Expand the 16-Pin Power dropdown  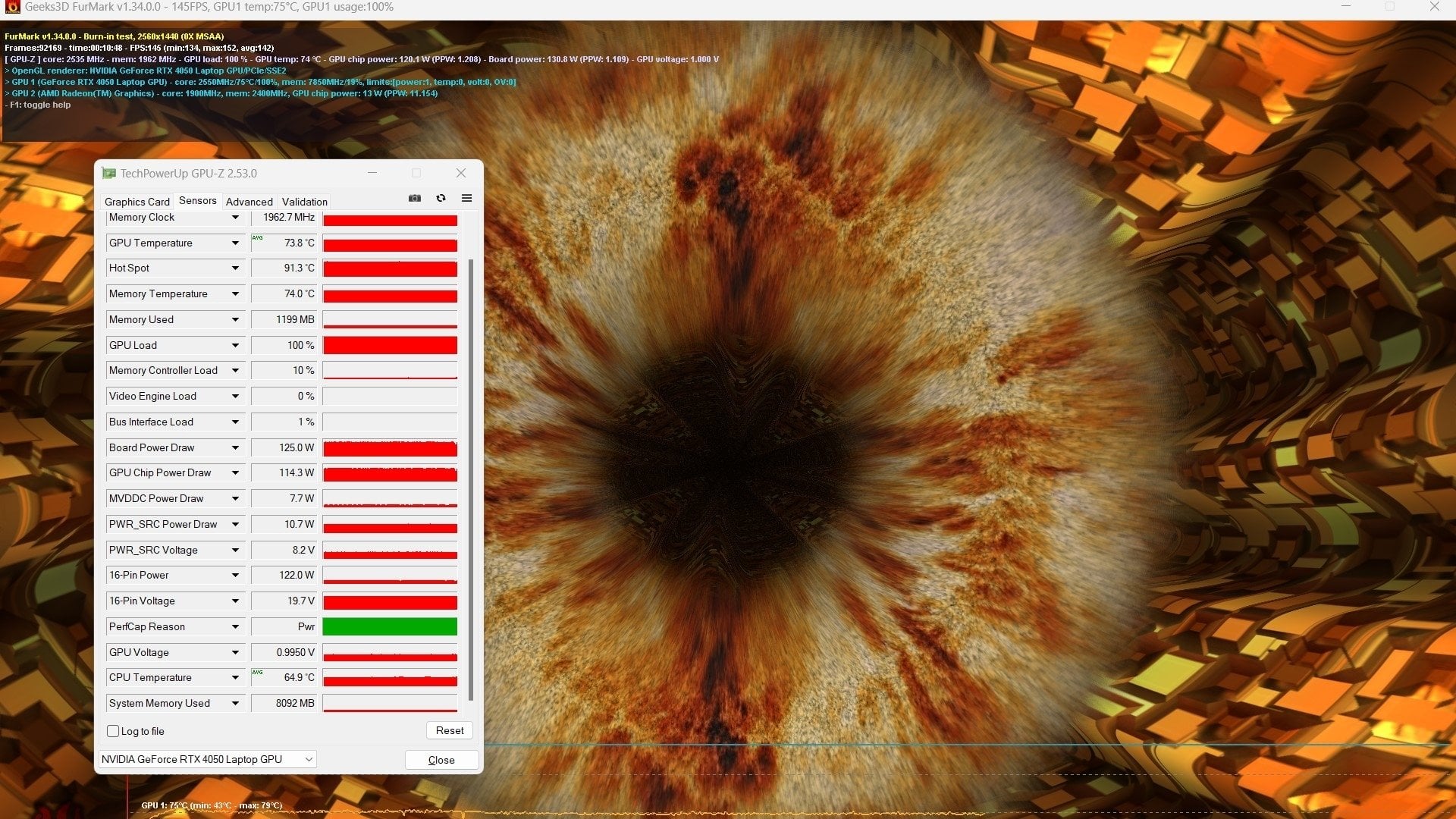pos(235,576)
